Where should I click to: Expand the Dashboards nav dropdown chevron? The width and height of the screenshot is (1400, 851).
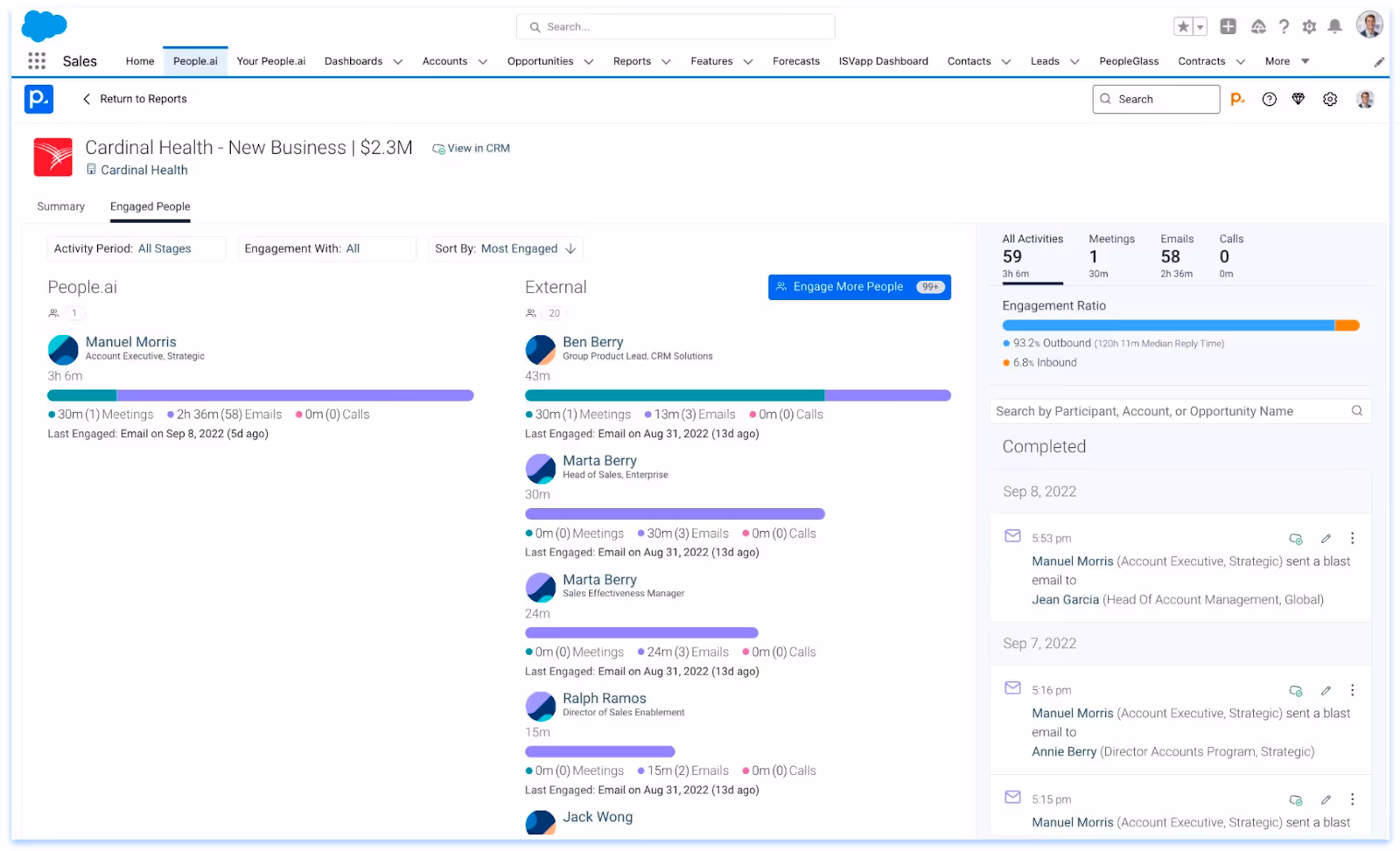click(x=398, y=62)
